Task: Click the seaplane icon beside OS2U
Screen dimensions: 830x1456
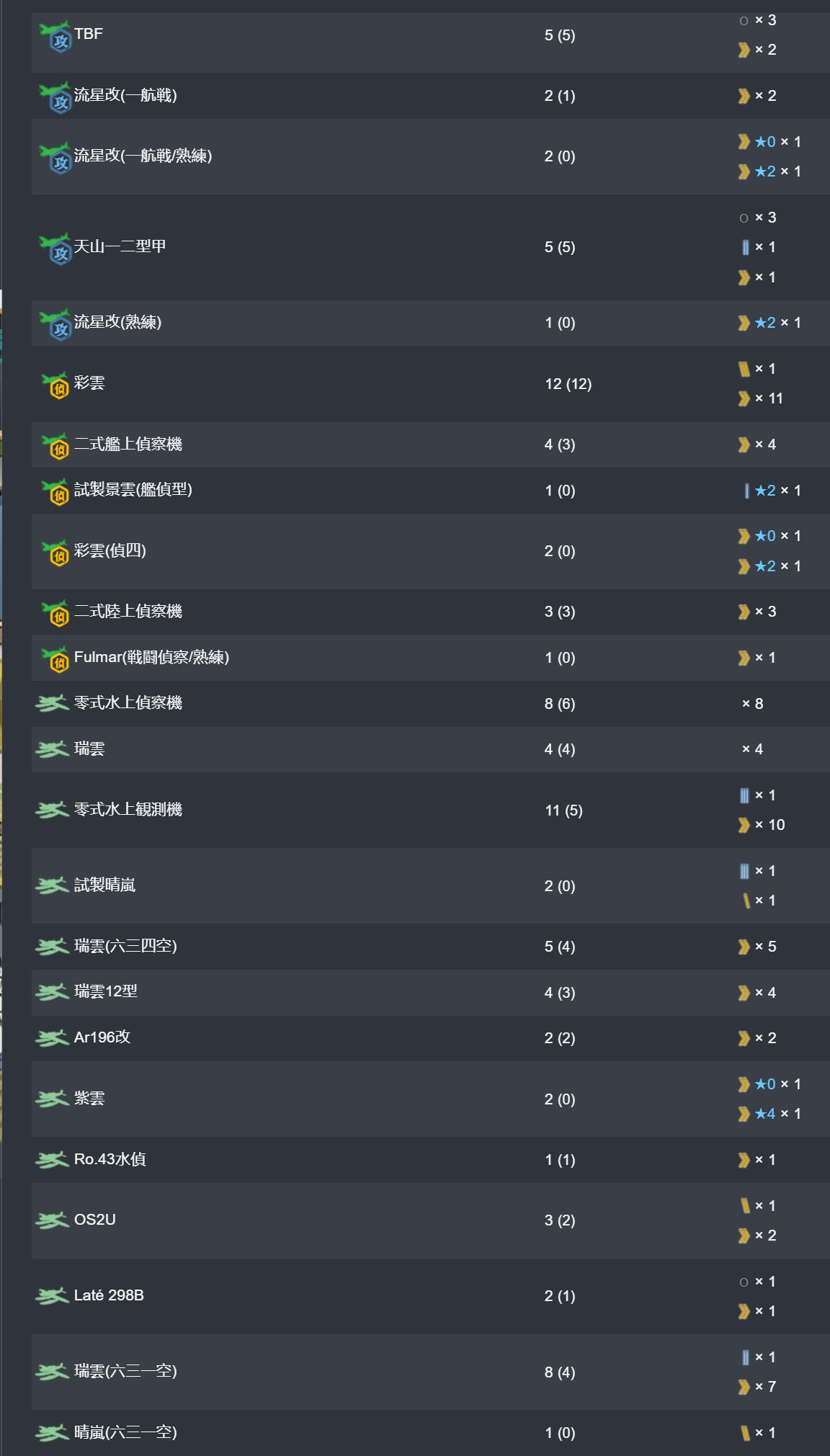Action: pyautogui.click(x=53, y=1220)
